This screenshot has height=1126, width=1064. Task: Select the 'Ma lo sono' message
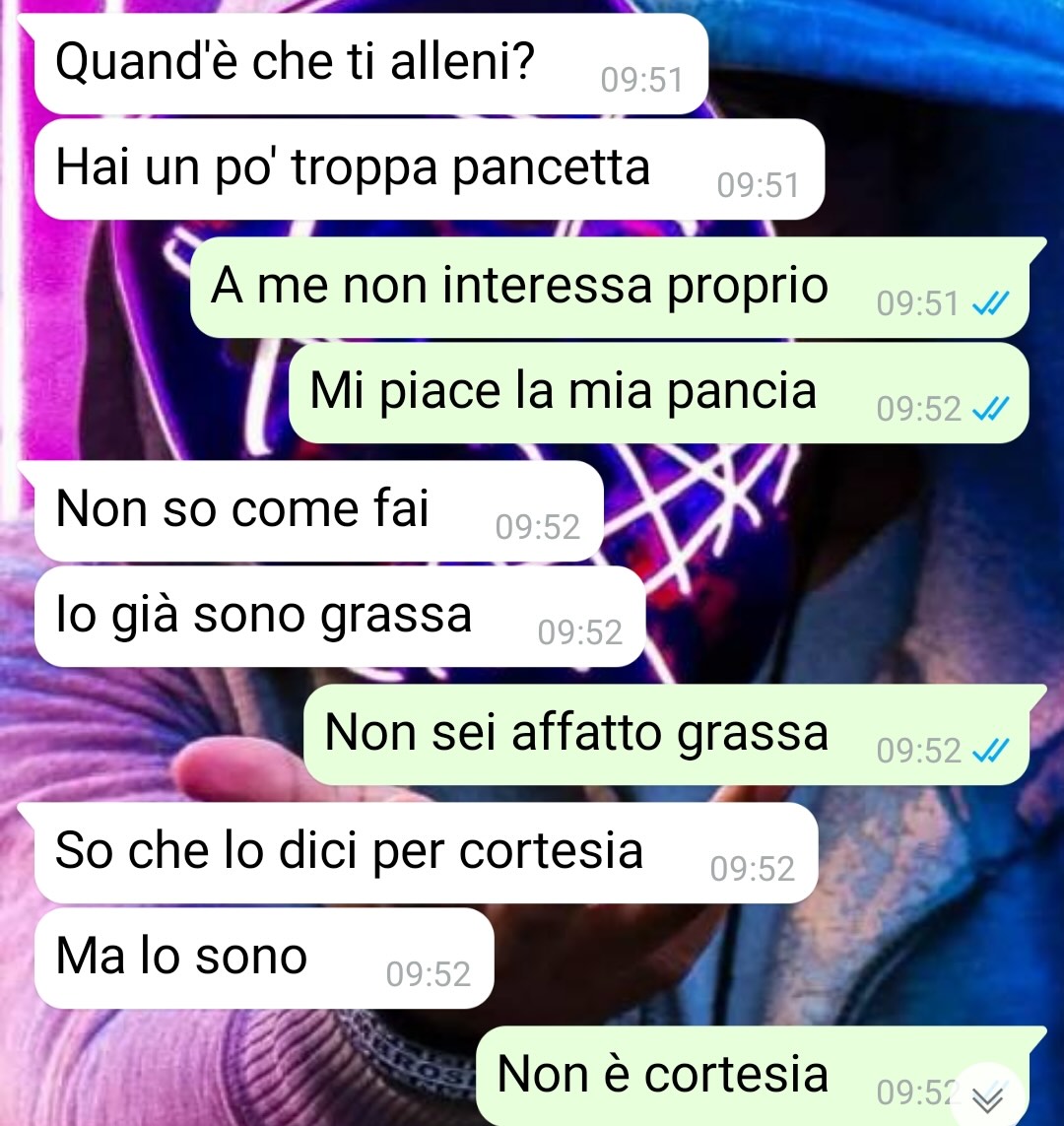tap(264, 958)
